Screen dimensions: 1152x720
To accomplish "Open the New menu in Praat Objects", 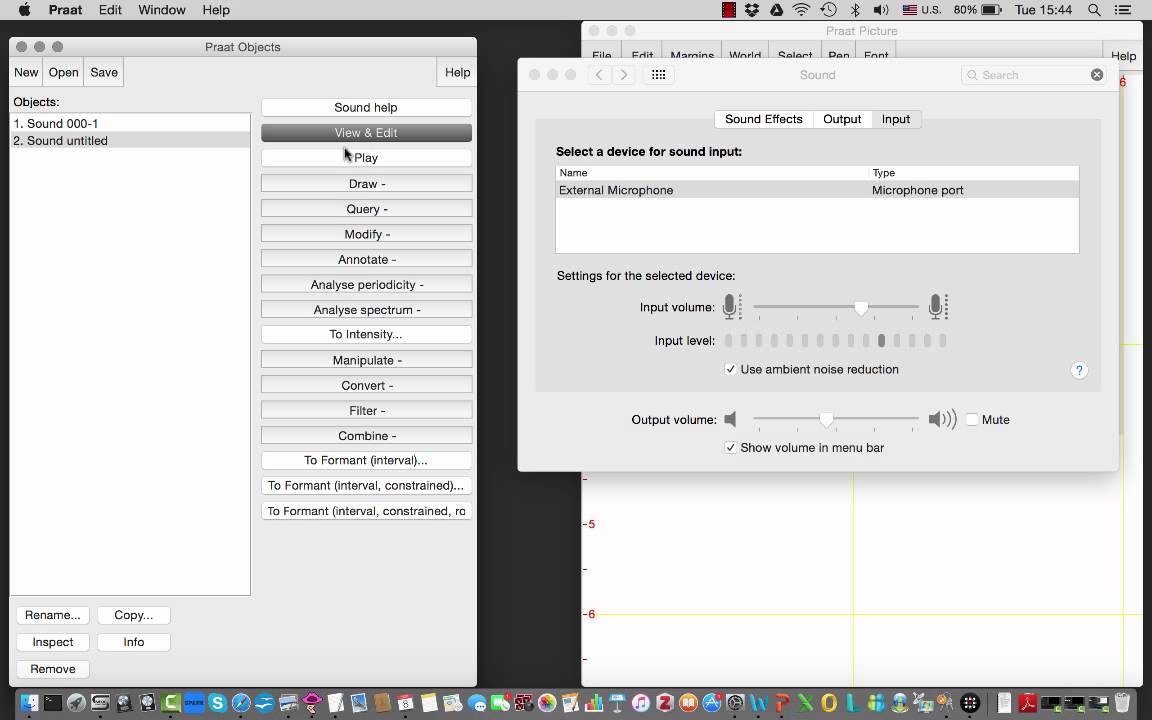I will coord(26,72).
